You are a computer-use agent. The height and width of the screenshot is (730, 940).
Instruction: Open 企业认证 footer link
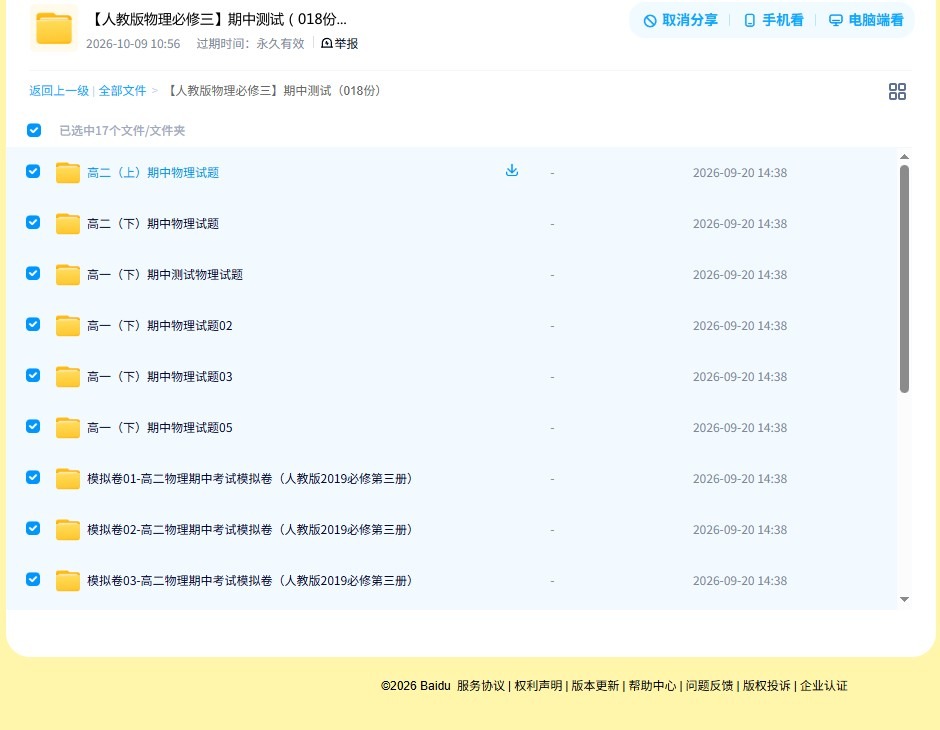point(824,686)
